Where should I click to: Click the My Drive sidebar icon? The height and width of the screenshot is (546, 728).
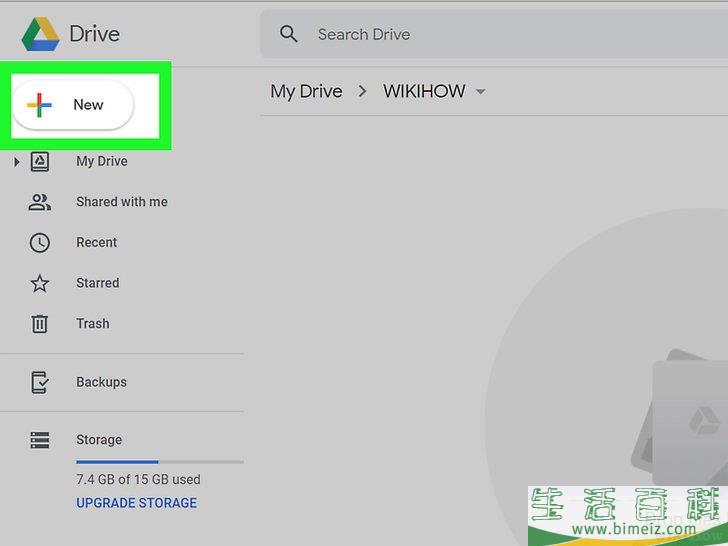40,162
